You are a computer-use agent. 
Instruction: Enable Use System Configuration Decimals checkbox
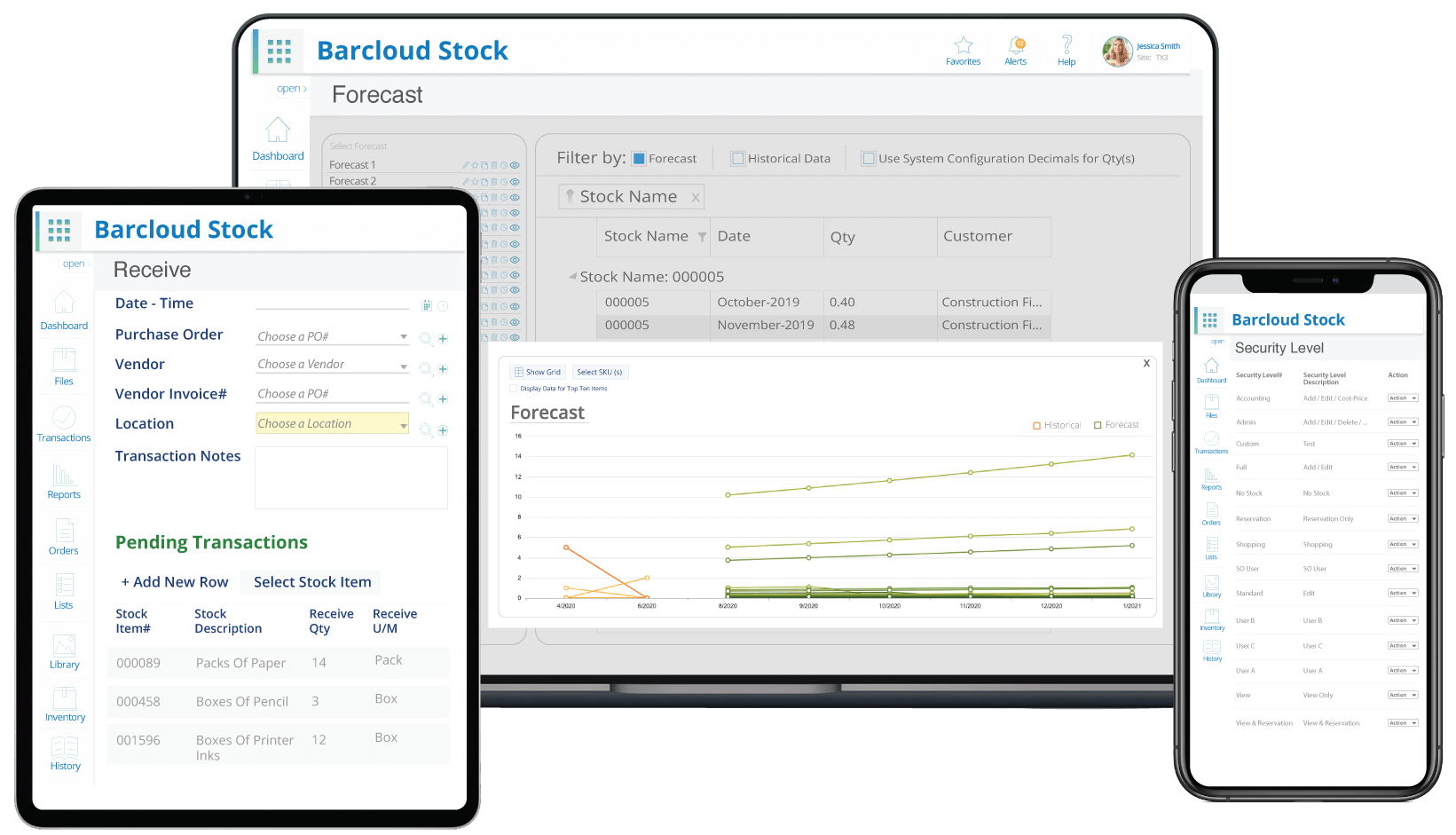869,158
